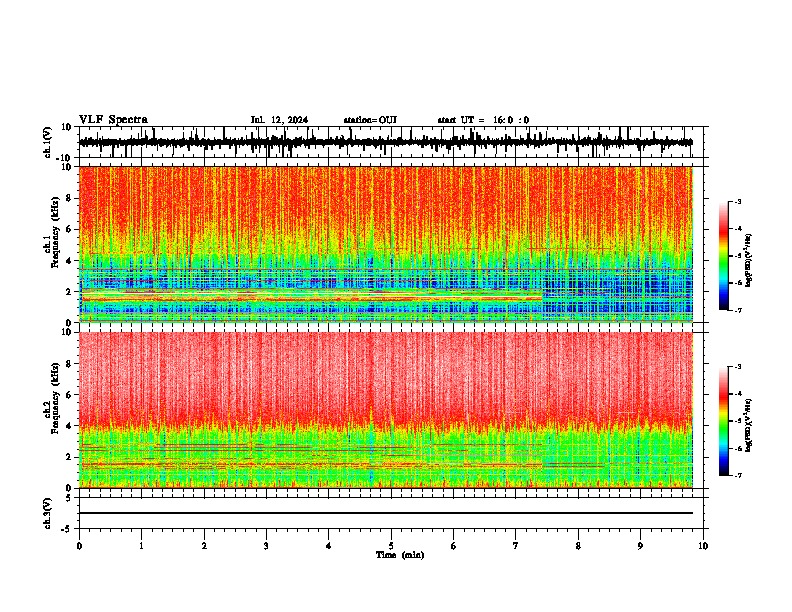The image size is (792, 612).
Task: Click the "ch.1(V)" axis label
Action: 48,142
